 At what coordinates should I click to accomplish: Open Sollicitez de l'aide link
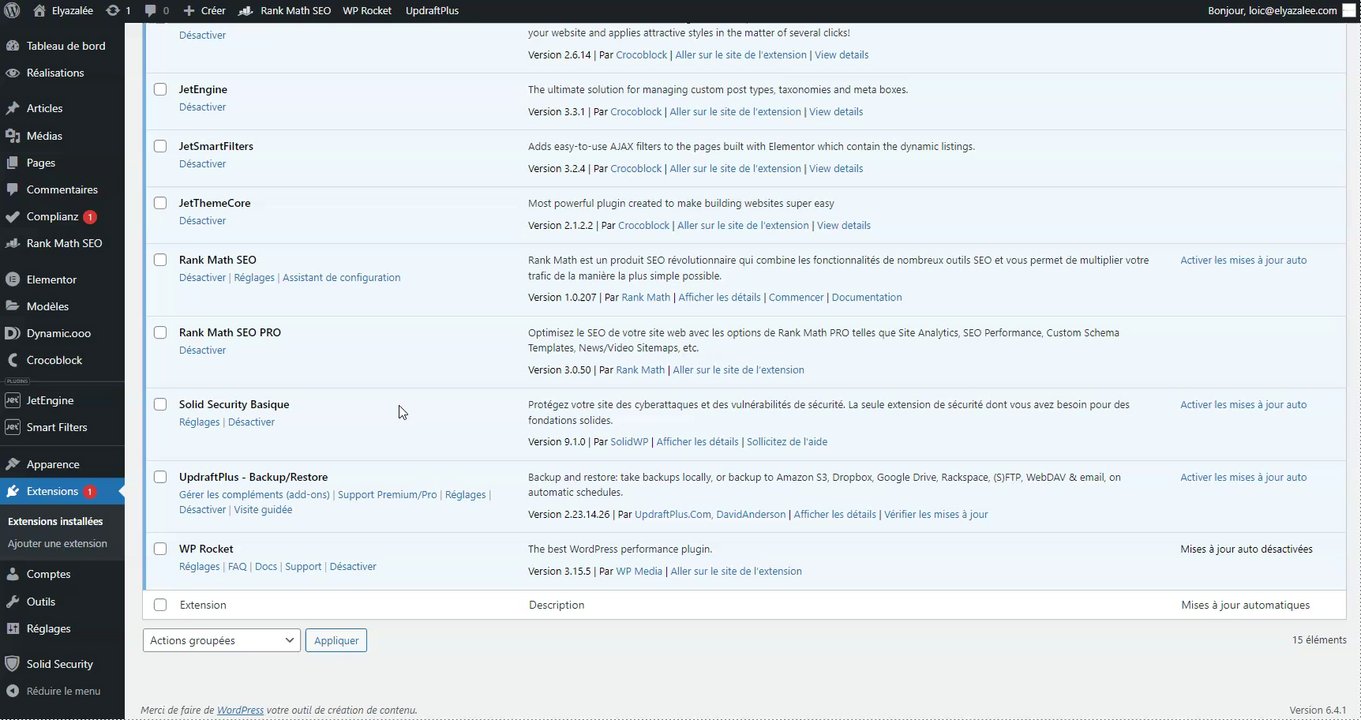[x=787, y=442]
